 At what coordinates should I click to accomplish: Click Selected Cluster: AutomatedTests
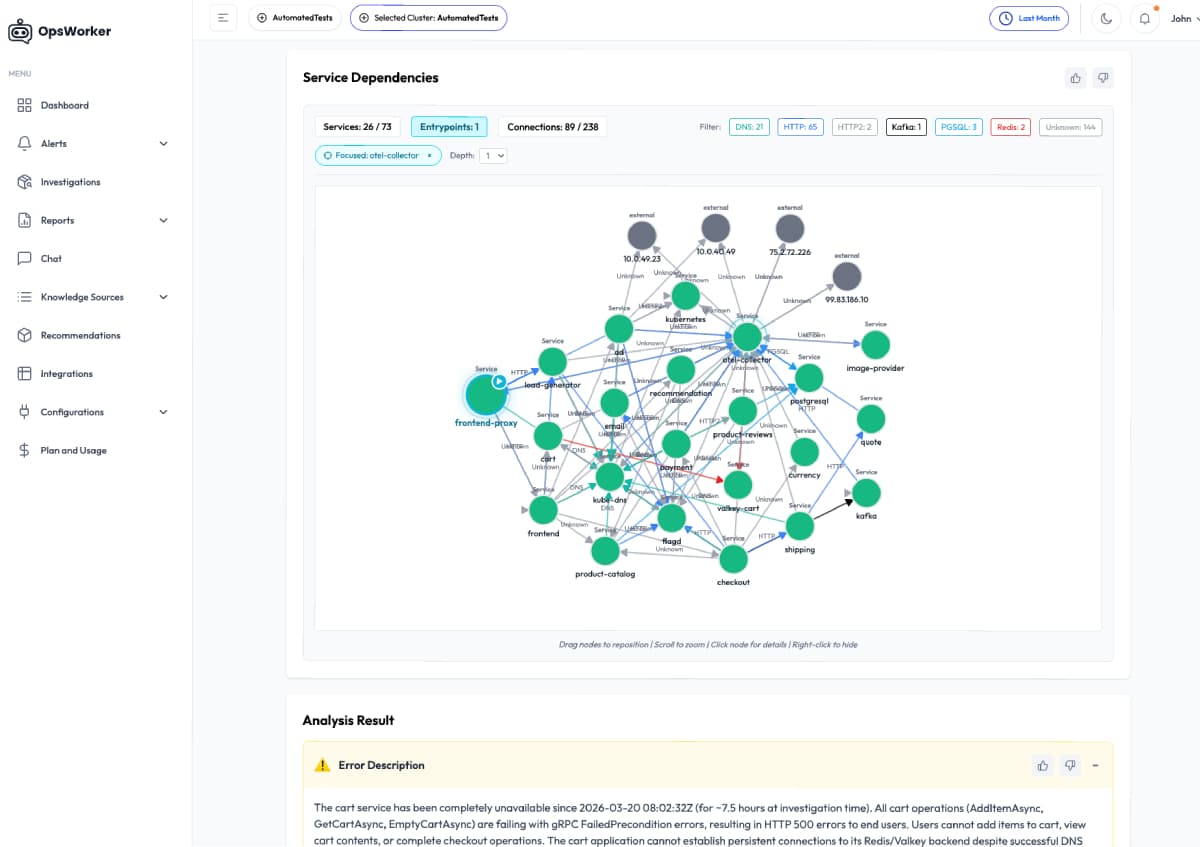(428, 17)
